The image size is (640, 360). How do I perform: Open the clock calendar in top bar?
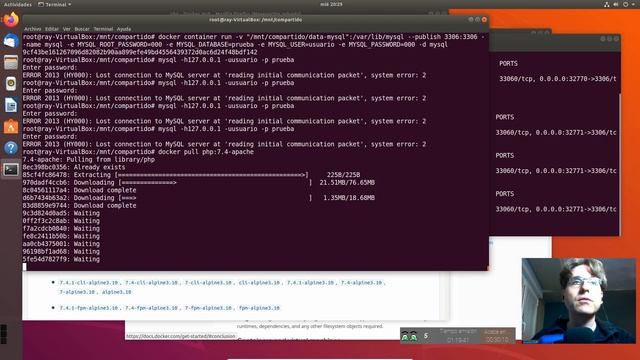pos(331,4)
